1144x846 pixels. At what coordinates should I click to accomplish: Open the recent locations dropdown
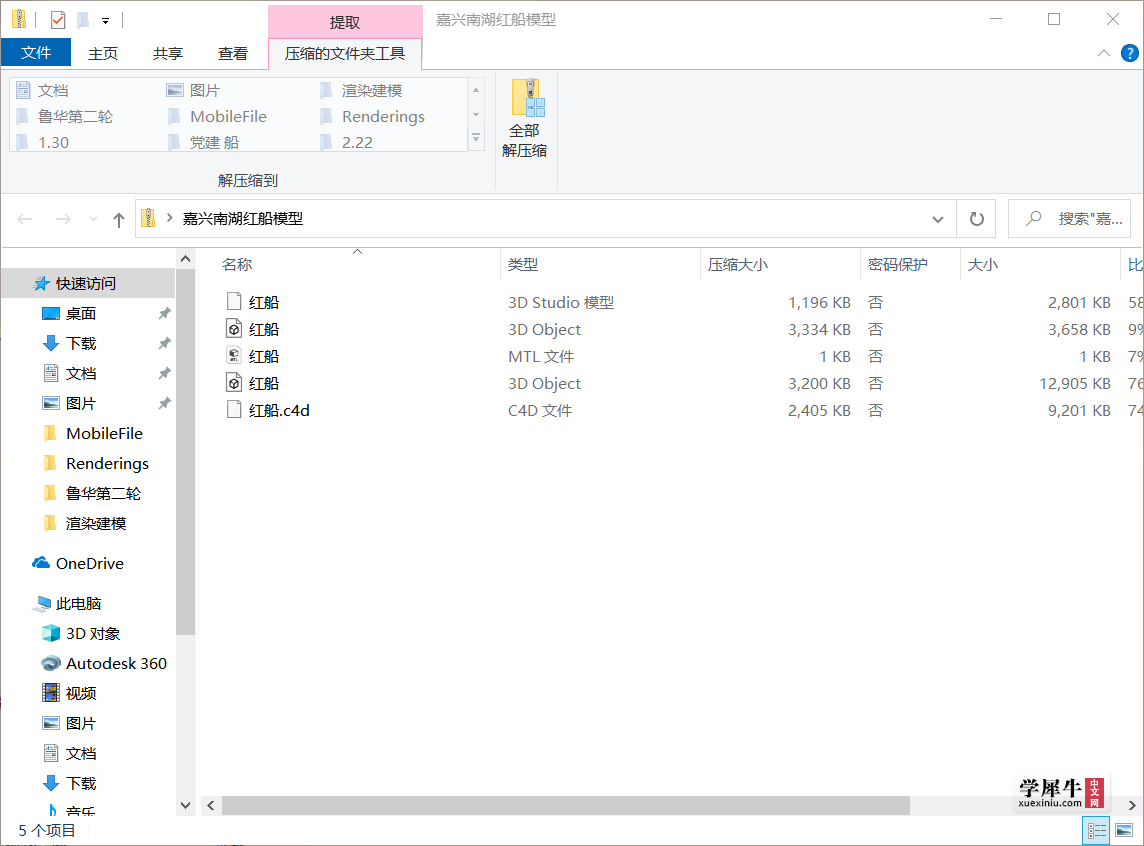(x=93, y=219)
